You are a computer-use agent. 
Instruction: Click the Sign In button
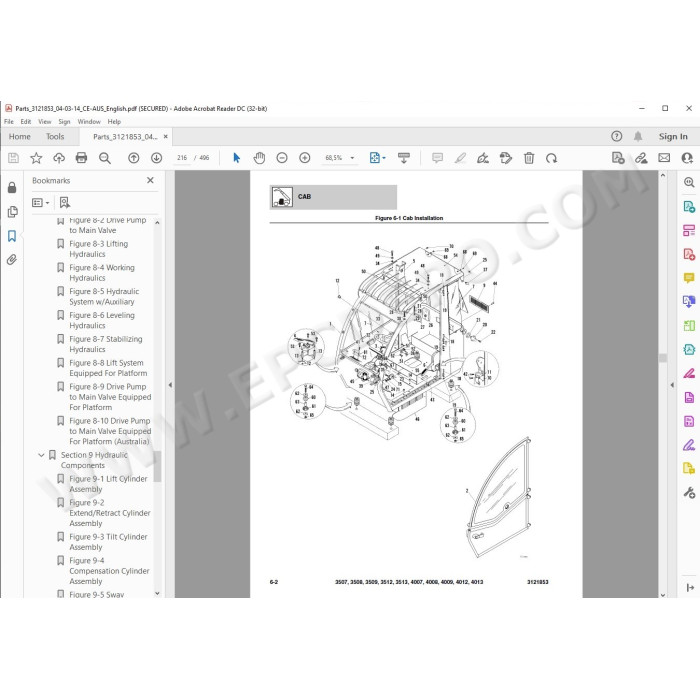pyautogui.click(x=673, y=137)
